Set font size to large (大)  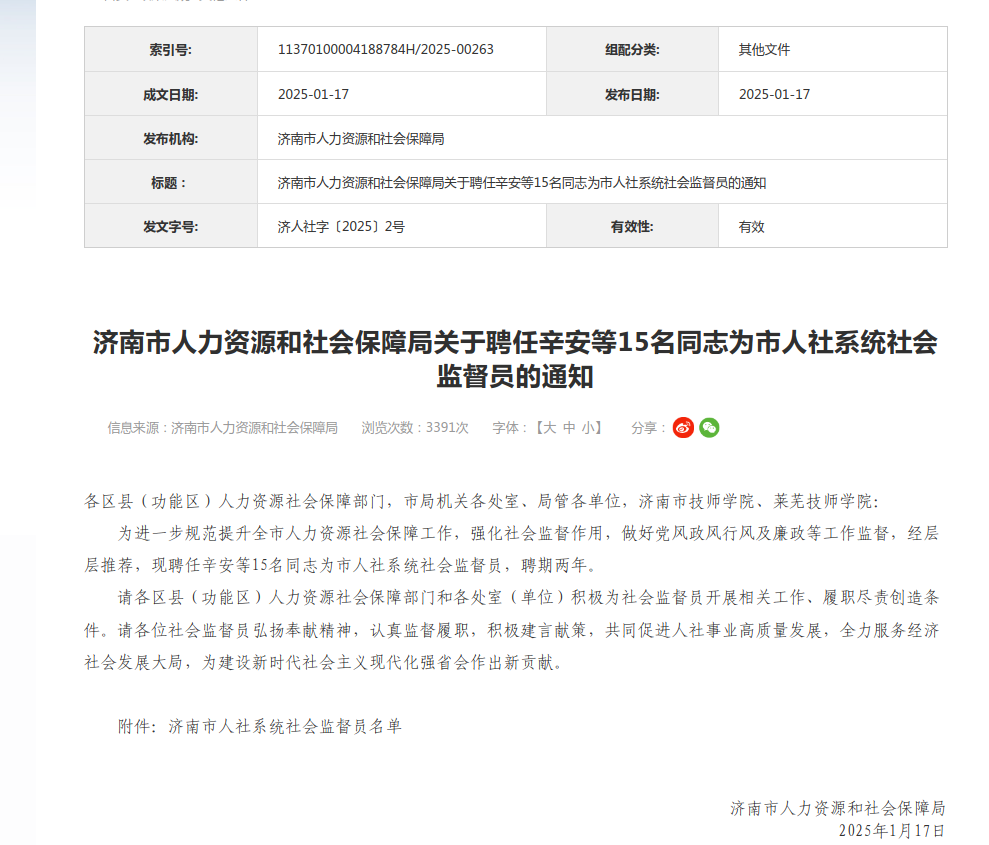[547, 428]
